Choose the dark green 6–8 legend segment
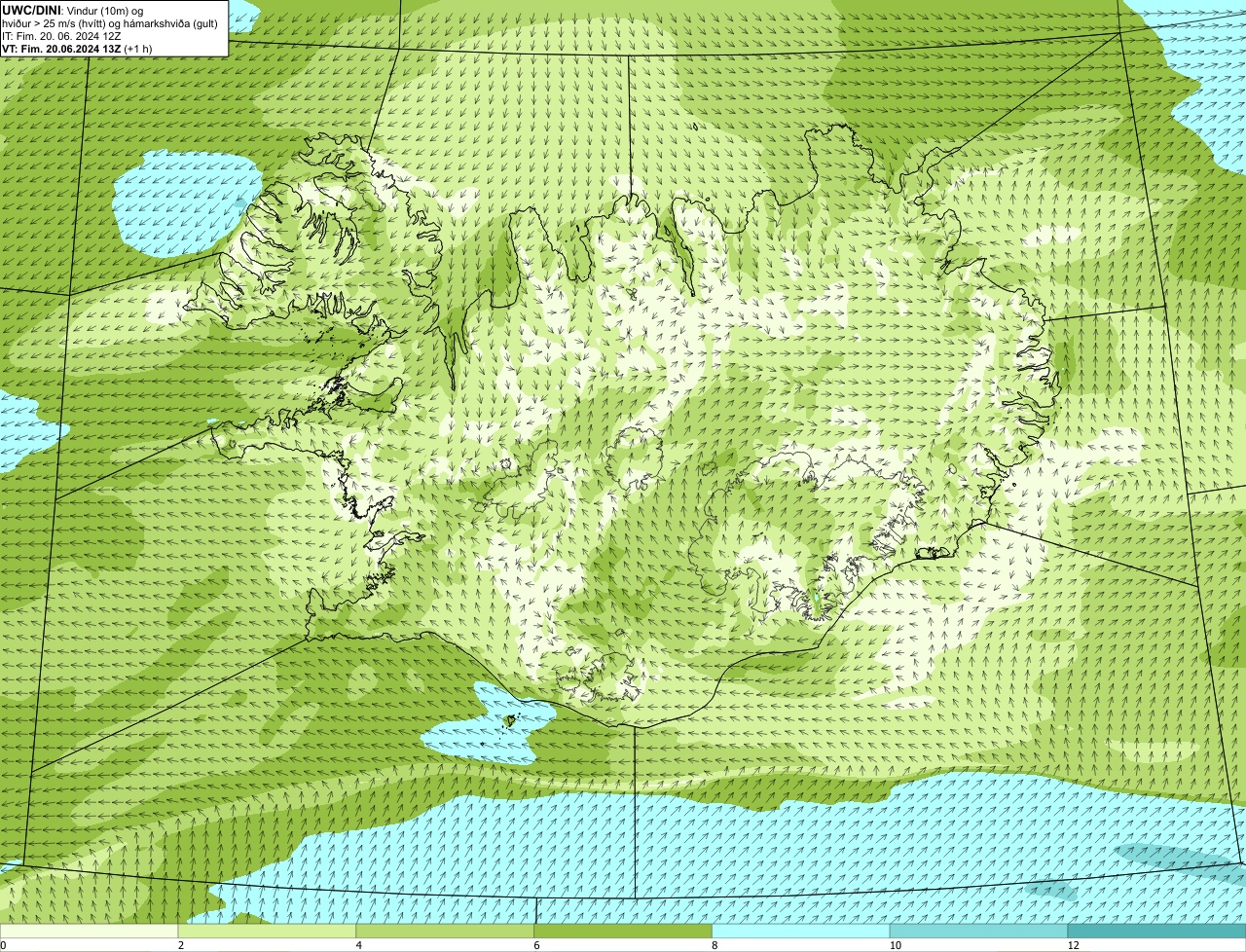Image resolution: width=1246 pixels, height=952 pixels. pos(624,932)
